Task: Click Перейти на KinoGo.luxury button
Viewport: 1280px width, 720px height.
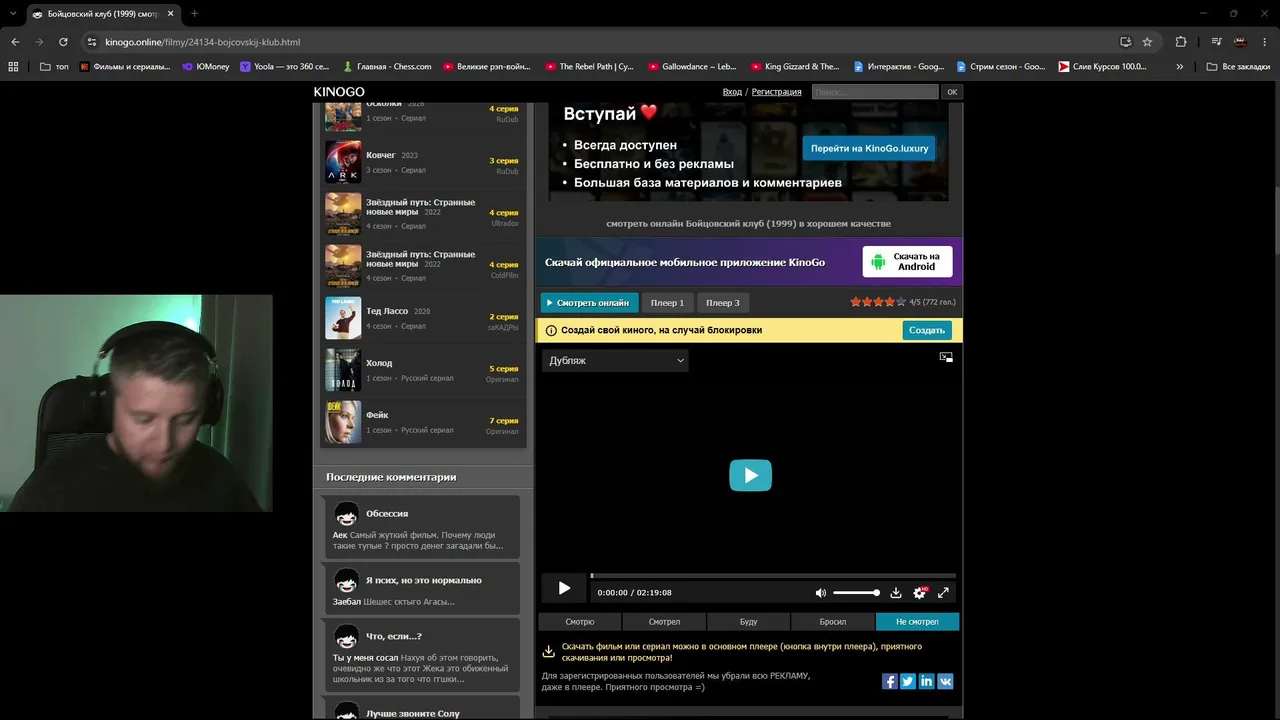Action: [x=869, y=148]
